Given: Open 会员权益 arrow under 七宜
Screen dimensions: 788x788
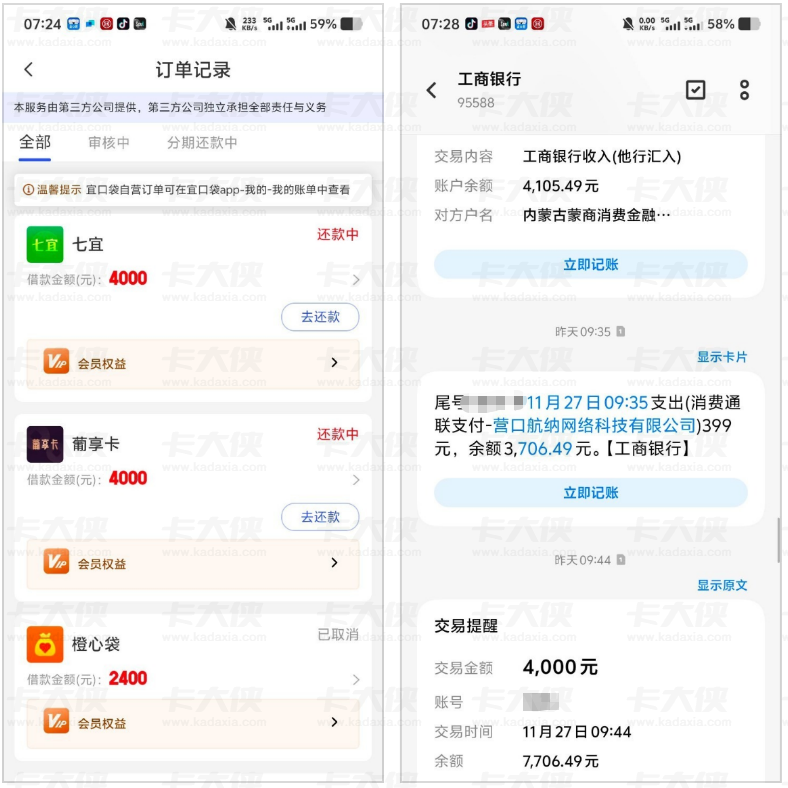Looking at the screenshot, I should point(334,362).
